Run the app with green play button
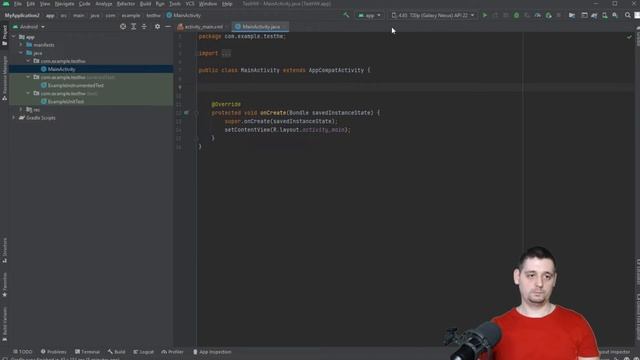Screen dimensions: 640x360 [484, 16]
